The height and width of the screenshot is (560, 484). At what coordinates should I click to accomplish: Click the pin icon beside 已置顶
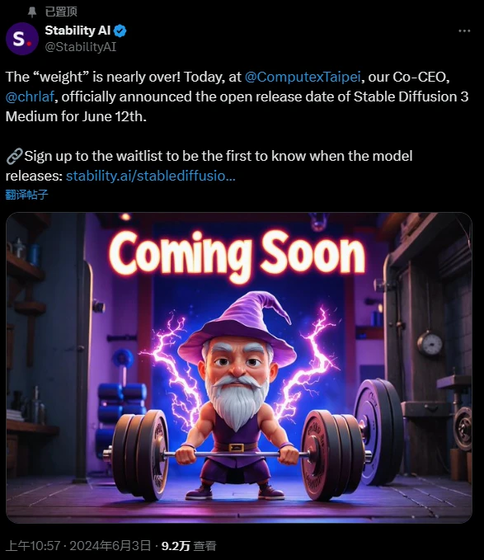click(32, 12)
